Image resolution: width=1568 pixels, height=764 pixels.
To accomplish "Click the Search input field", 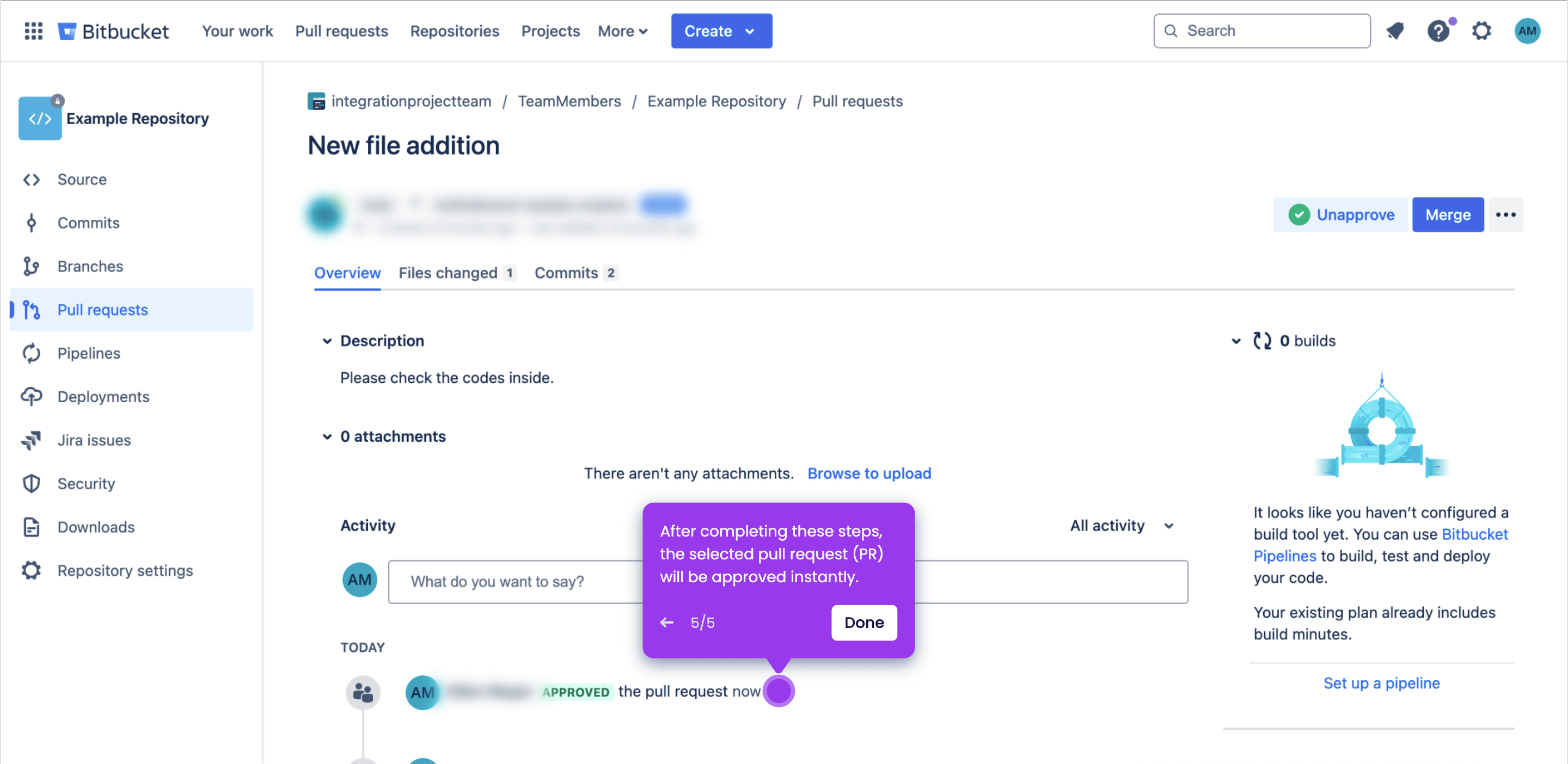I will coord(1262,31).
